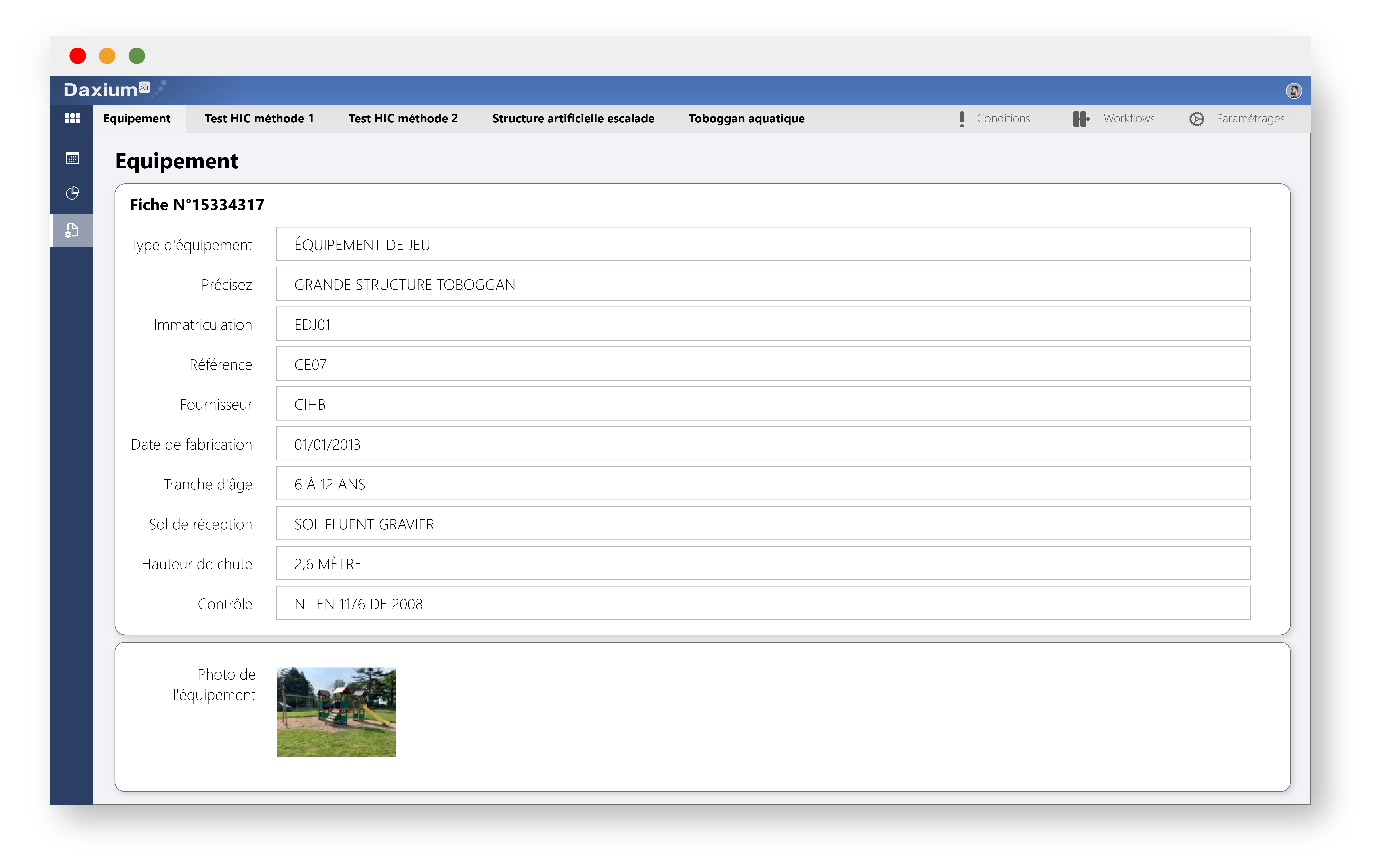Click the Fournisseur field CIHB

coord(763,404)
